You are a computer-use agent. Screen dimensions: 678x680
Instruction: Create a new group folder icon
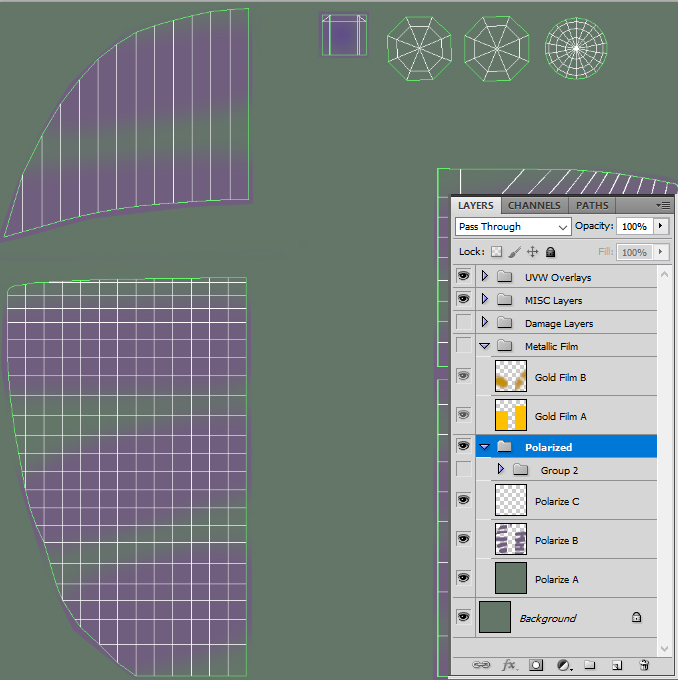[590, 665]
